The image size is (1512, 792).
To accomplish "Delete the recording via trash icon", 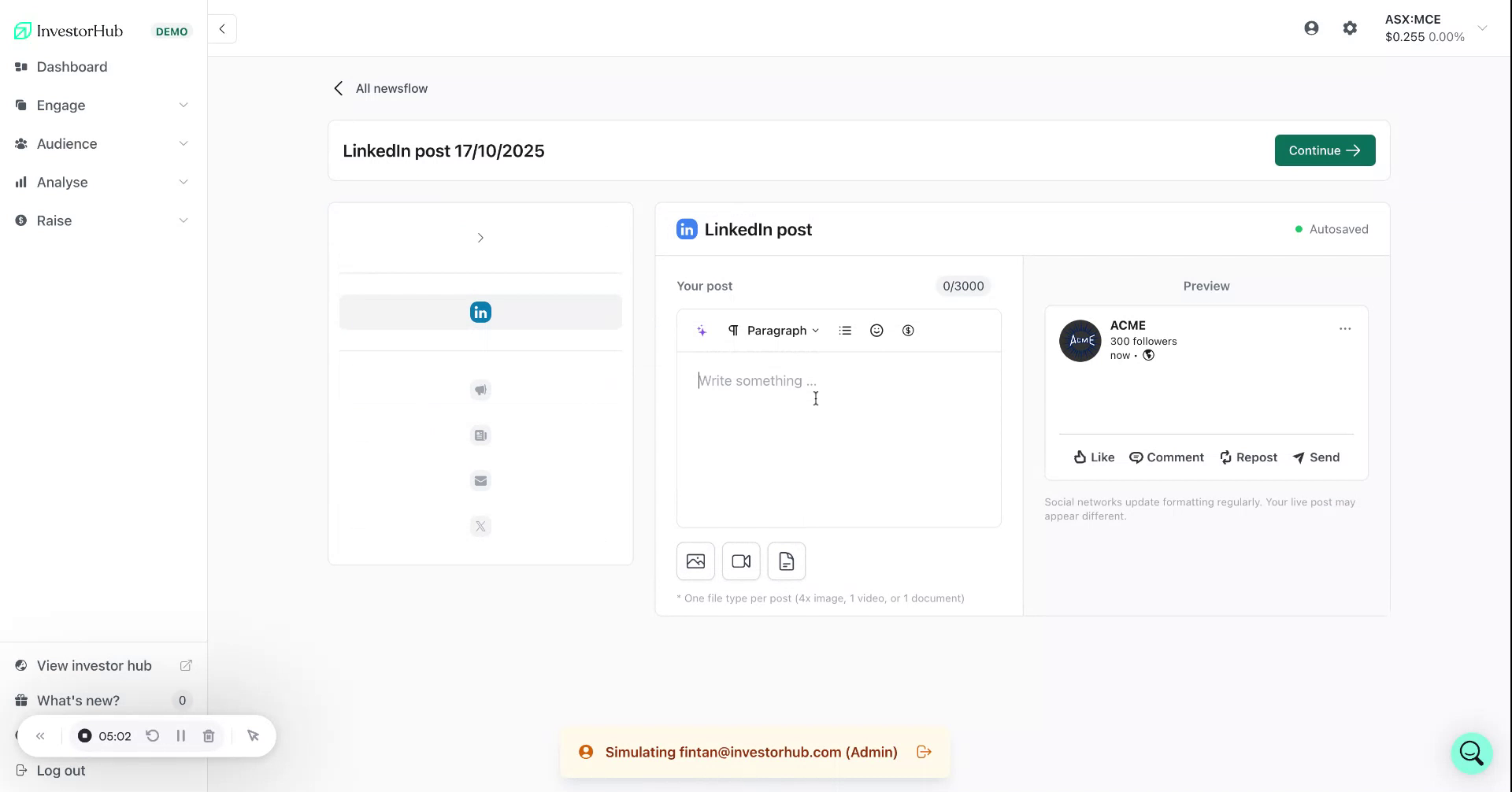I will [x=209, y=735].
